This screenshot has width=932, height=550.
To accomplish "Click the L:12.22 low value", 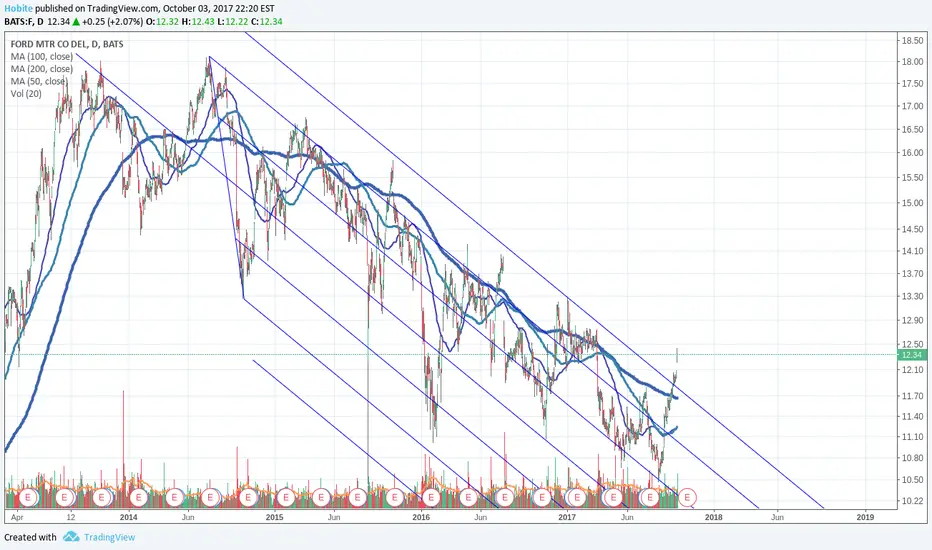I will point(231,21).
